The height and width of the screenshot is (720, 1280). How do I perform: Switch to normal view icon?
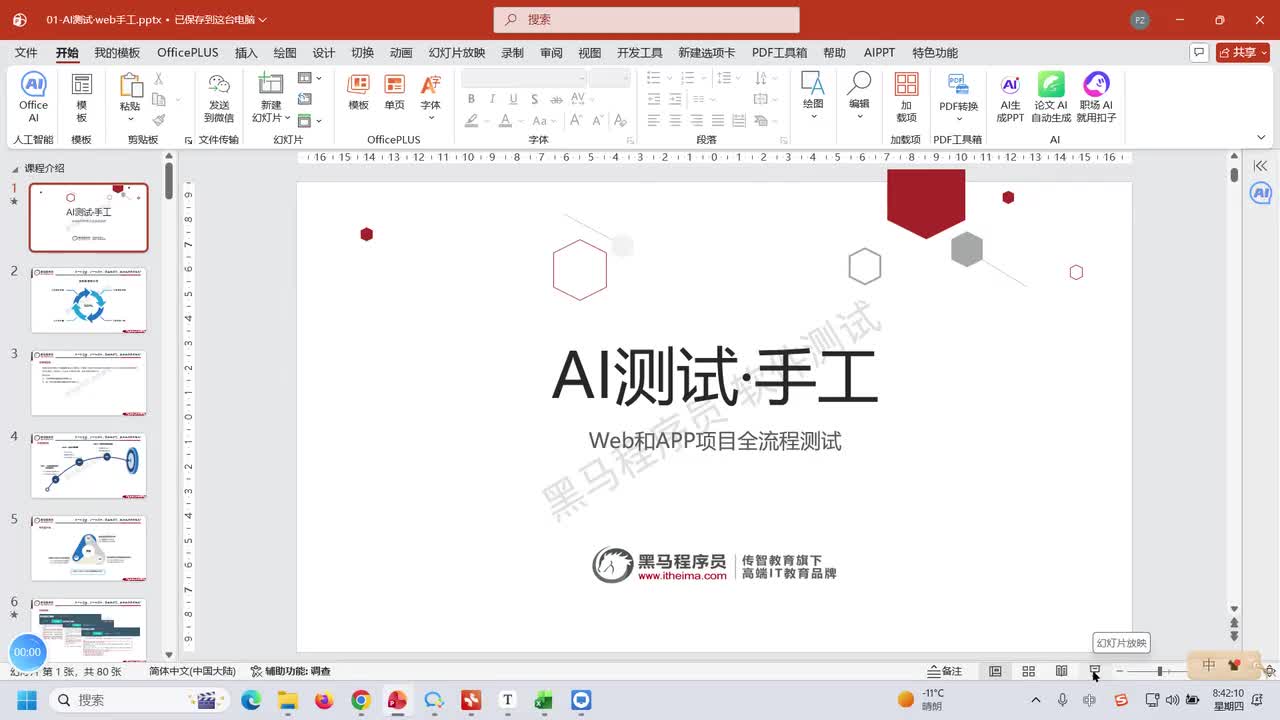(995, 671)
